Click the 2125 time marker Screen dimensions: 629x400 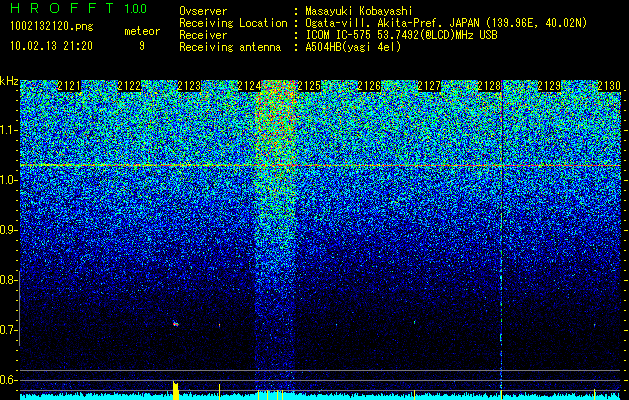pos(309,86)
